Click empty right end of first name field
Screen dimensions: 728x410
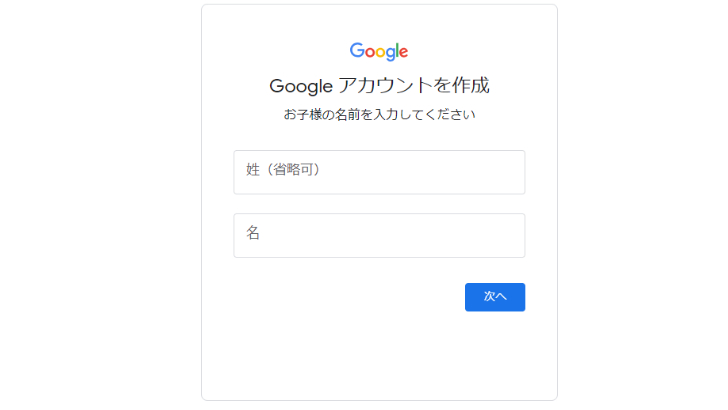[x=488, y=235]
